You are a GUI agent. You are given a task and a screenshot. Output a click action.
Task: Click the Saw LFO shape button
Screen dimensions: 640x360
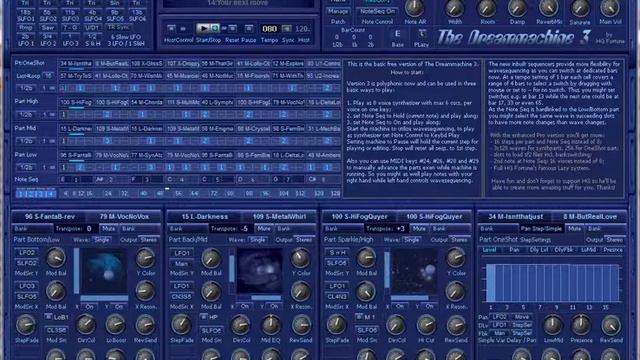(48, 28)
